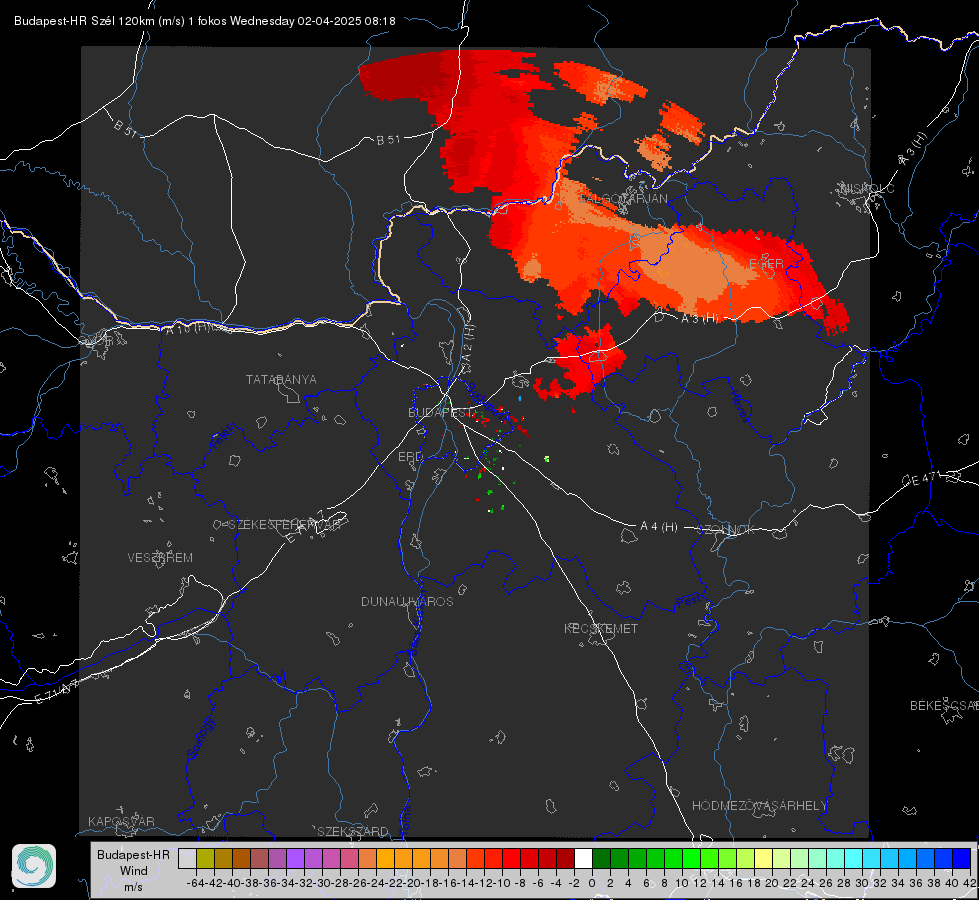The image size is (979, 900).
Task: Select the BUDAPEST city label
Action: click(x=440, y=412)
